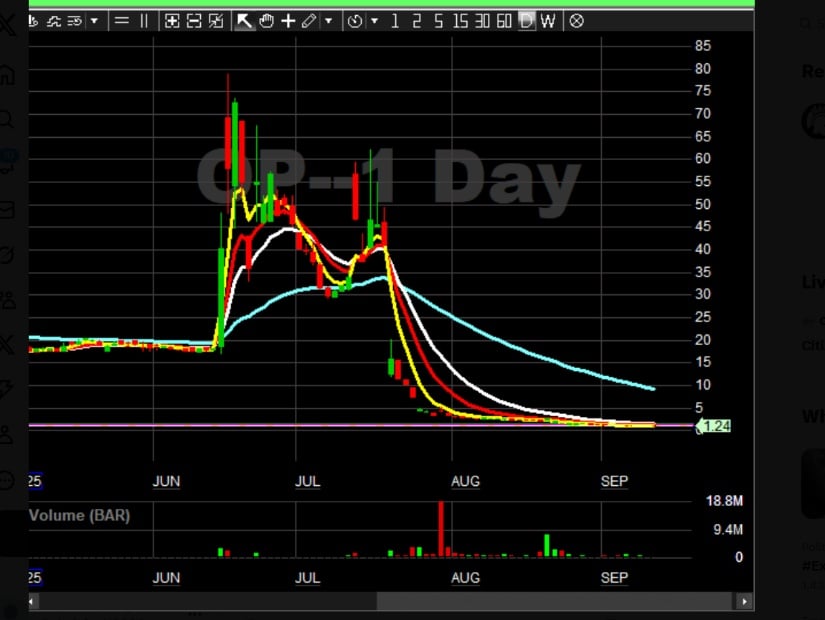Click the JUL label on price time axis
The height and width of the screenshot is (620, 825).
[x=307, y=482]
